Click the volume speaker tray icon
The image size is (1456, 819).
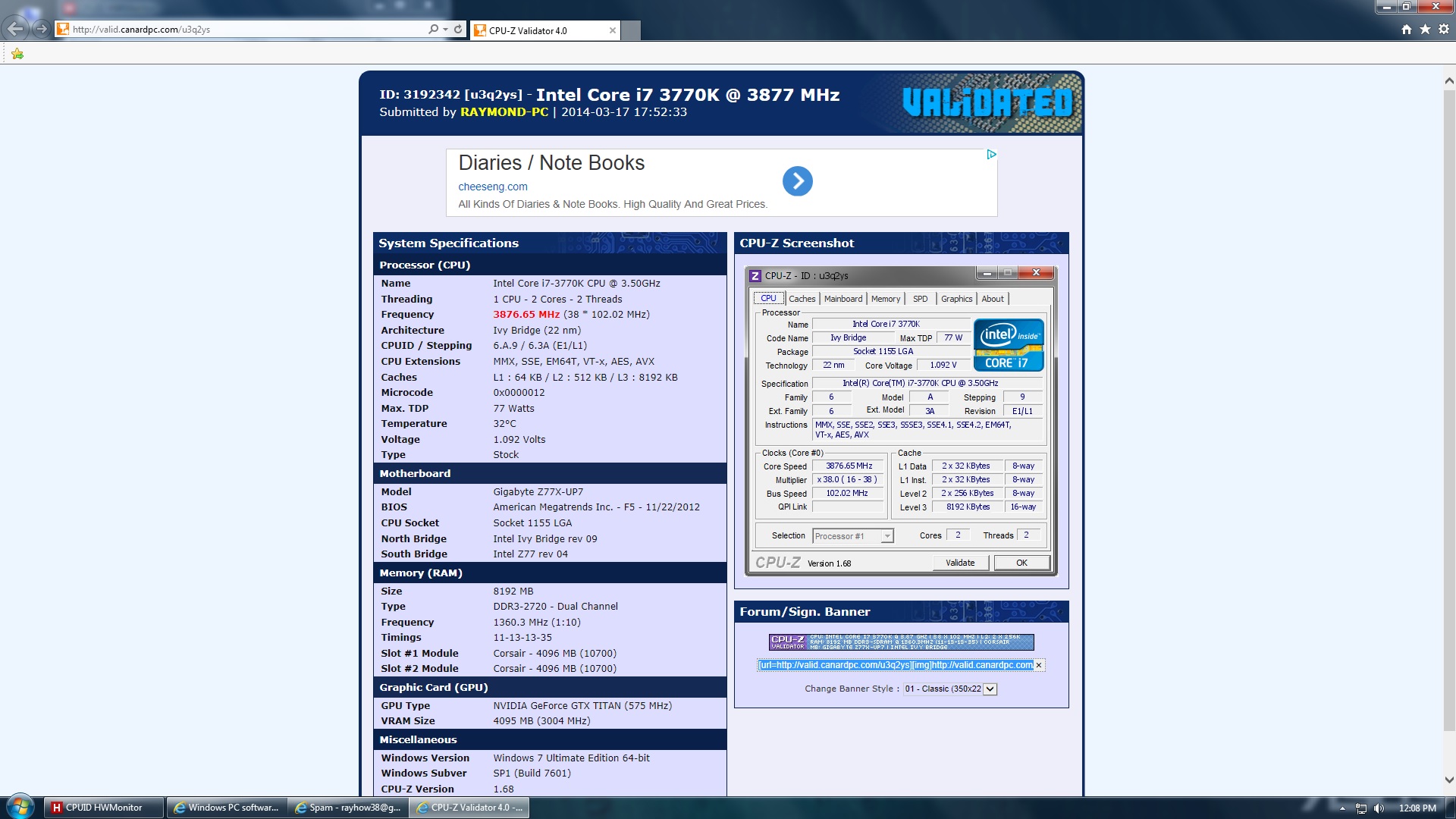coord(1379,808)
